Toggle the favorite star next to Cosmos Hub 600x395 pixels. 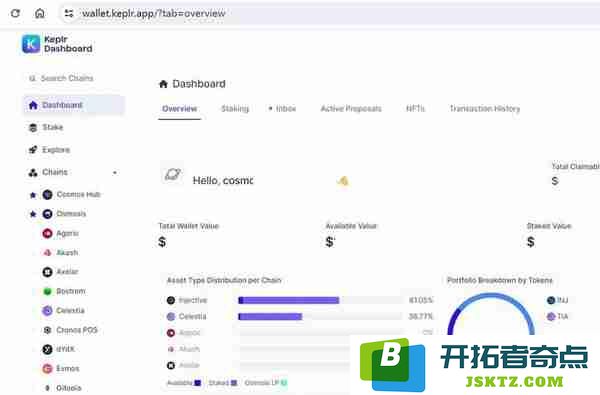click(33, 195)
